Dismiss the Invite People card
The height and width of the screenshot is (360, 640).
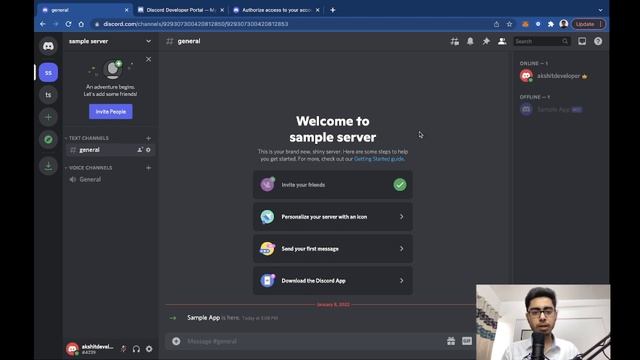[149, 59]
